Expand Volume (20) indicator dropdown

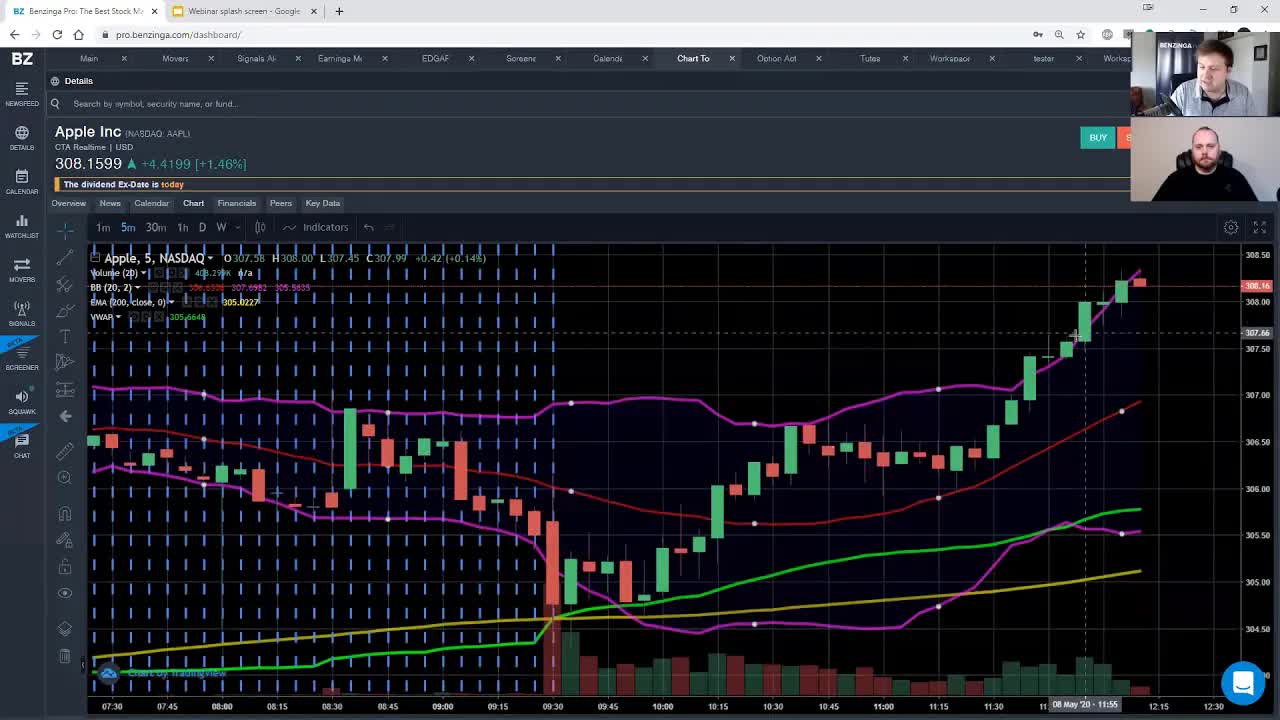(143, 273)
